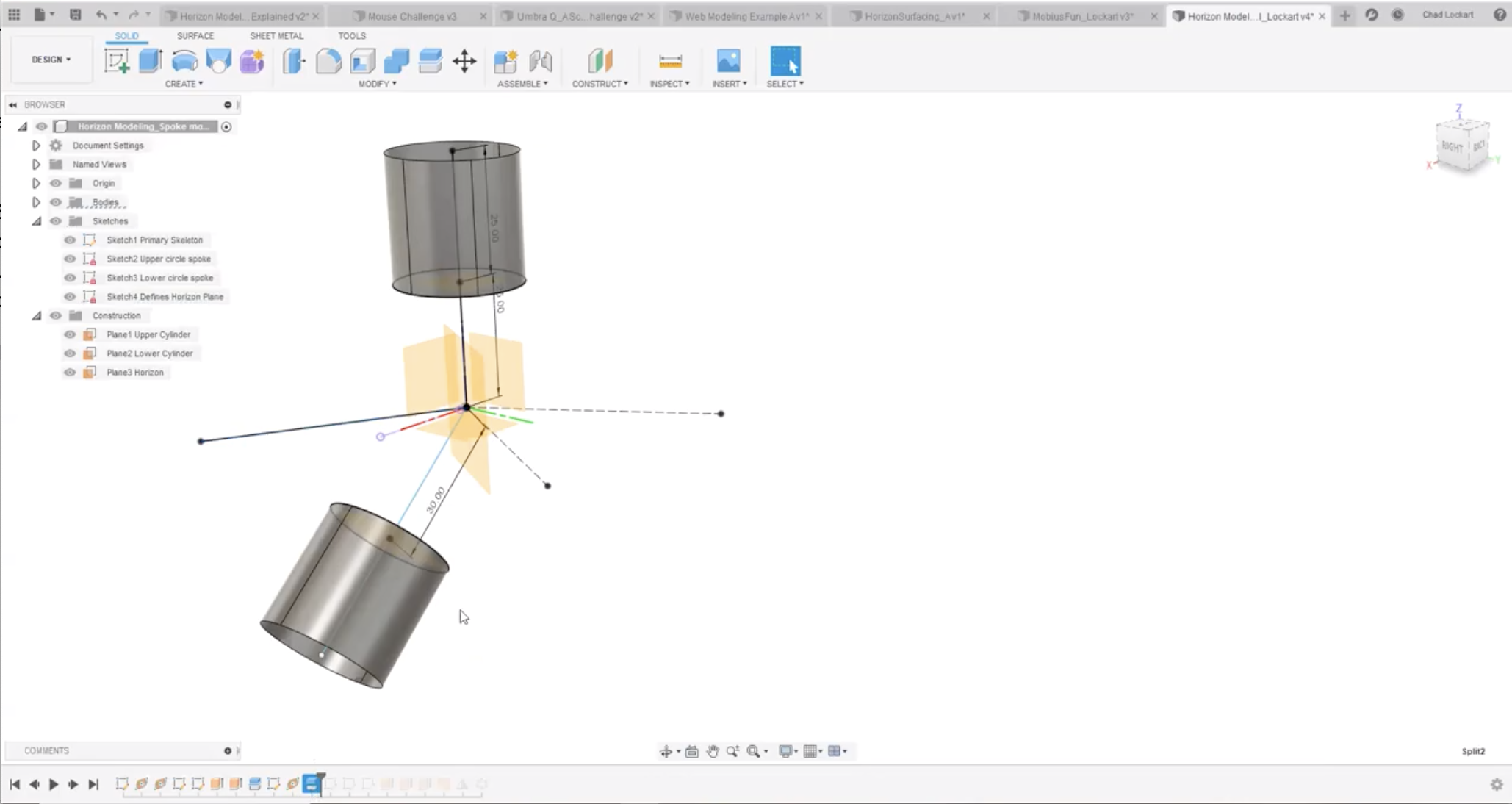Click the Move/Copy arrows icon

pyautogui.click(x=464, y=61)
